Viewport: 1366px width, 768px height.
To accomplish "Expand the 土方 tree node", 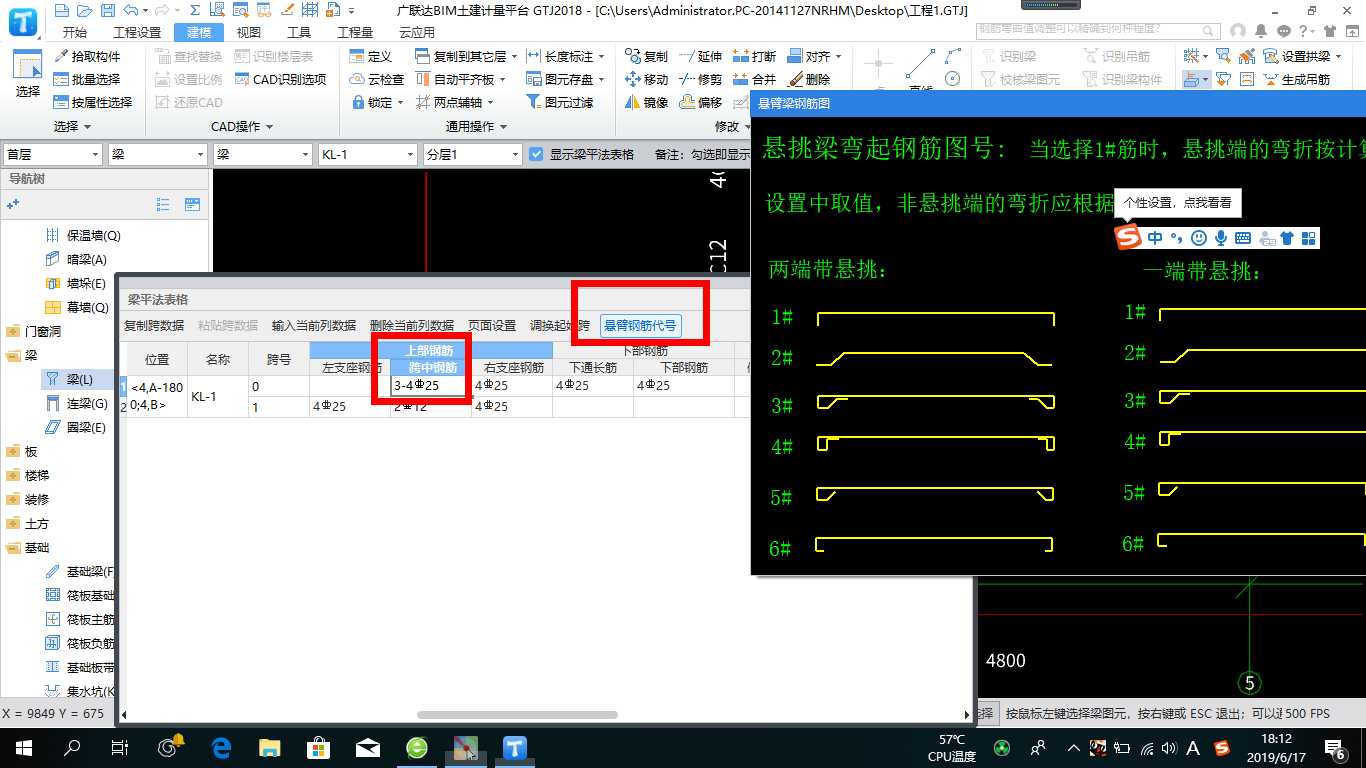I will [x=12, y=523].
